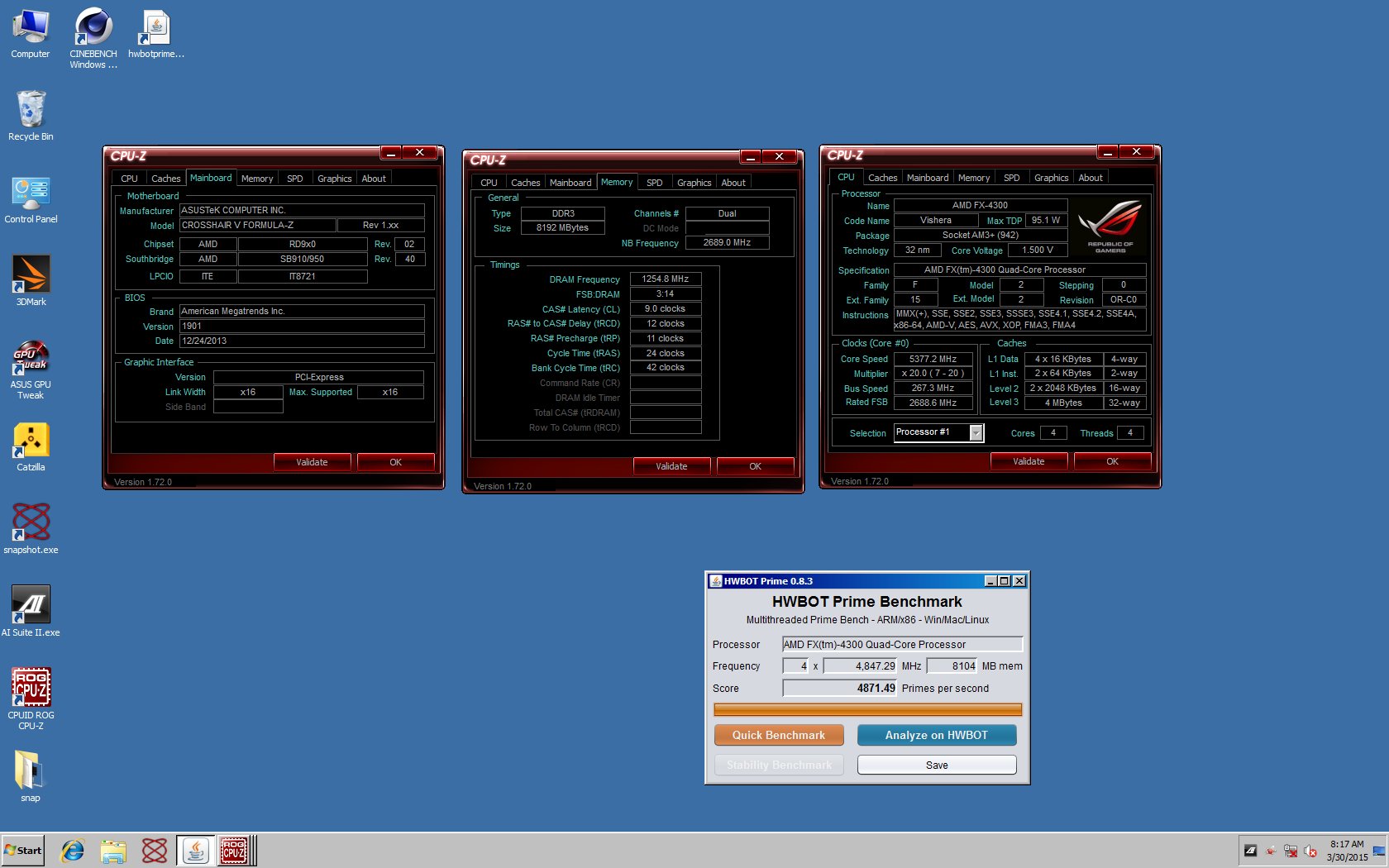Viewport: 1389px width, 868px height.
Task: Click OK in Memory CPU-Z window
Action: 756,466
